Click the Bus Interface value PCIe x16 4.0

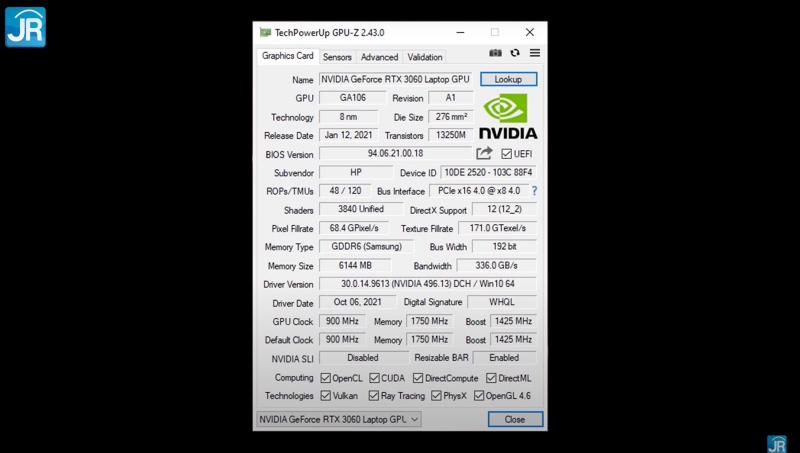479,191
